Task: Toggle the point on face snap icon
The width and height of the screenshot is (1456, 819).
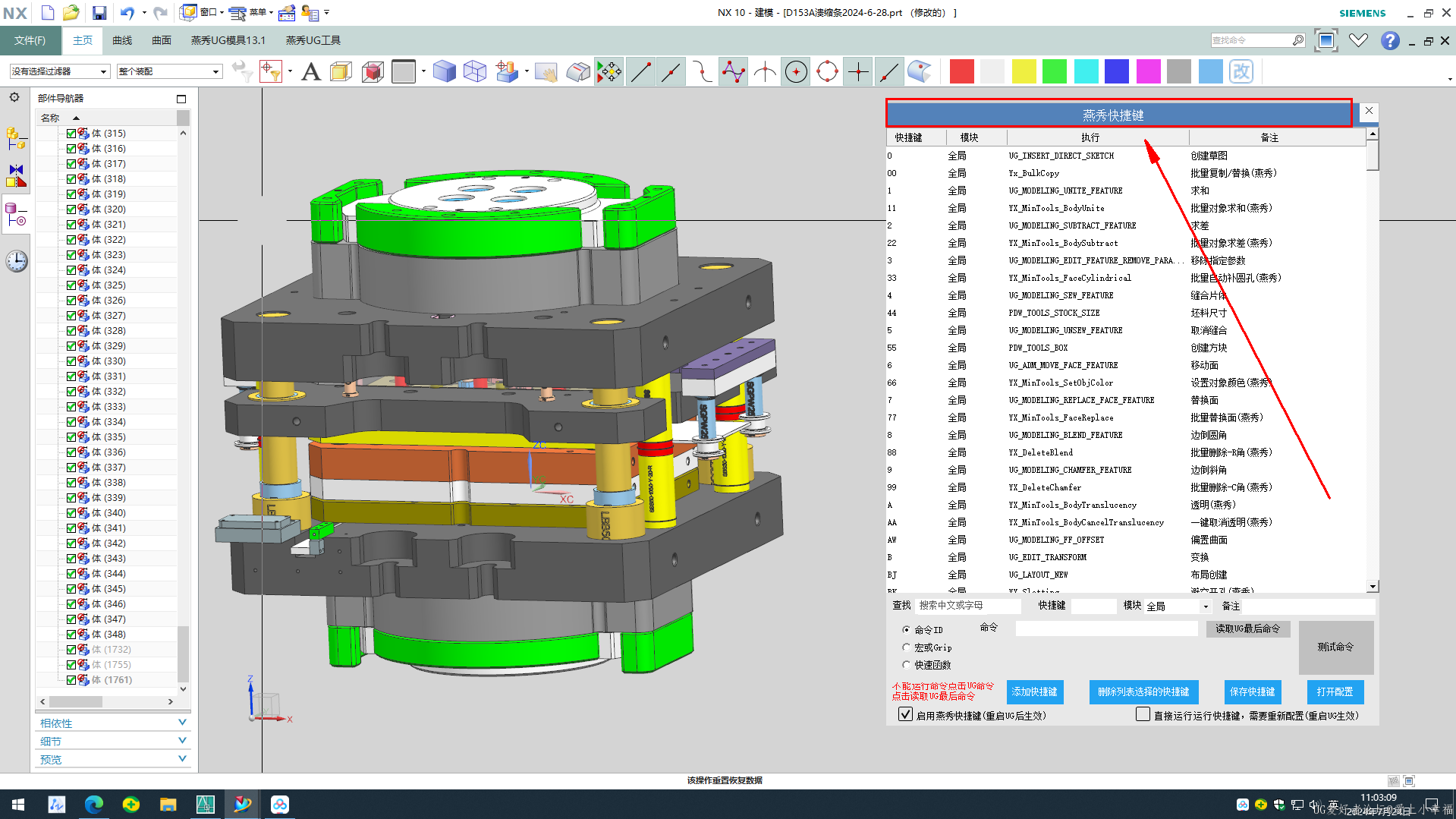Action: (x=920, y=71)
